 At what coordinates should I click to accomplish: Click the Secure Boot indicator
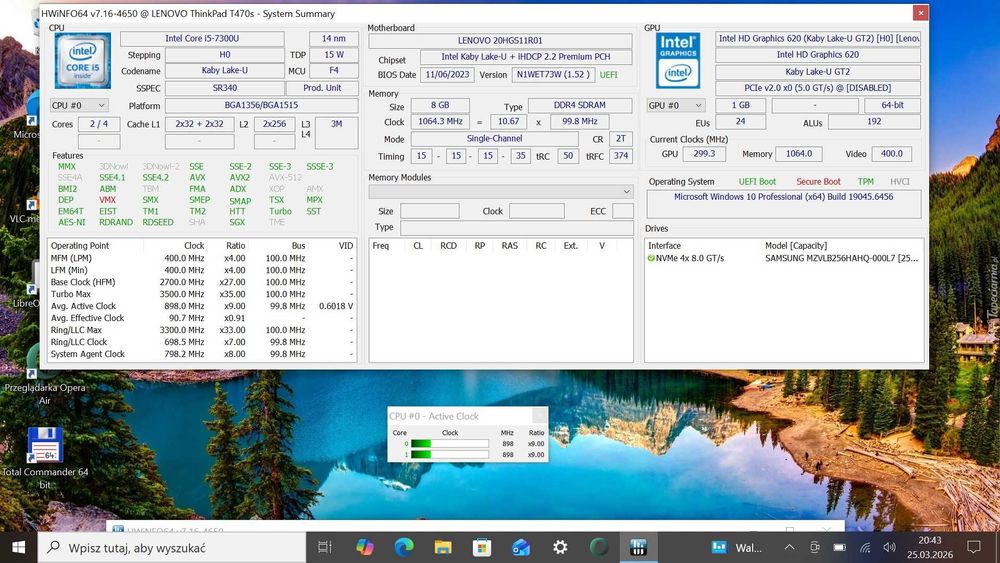click(818, 182)
